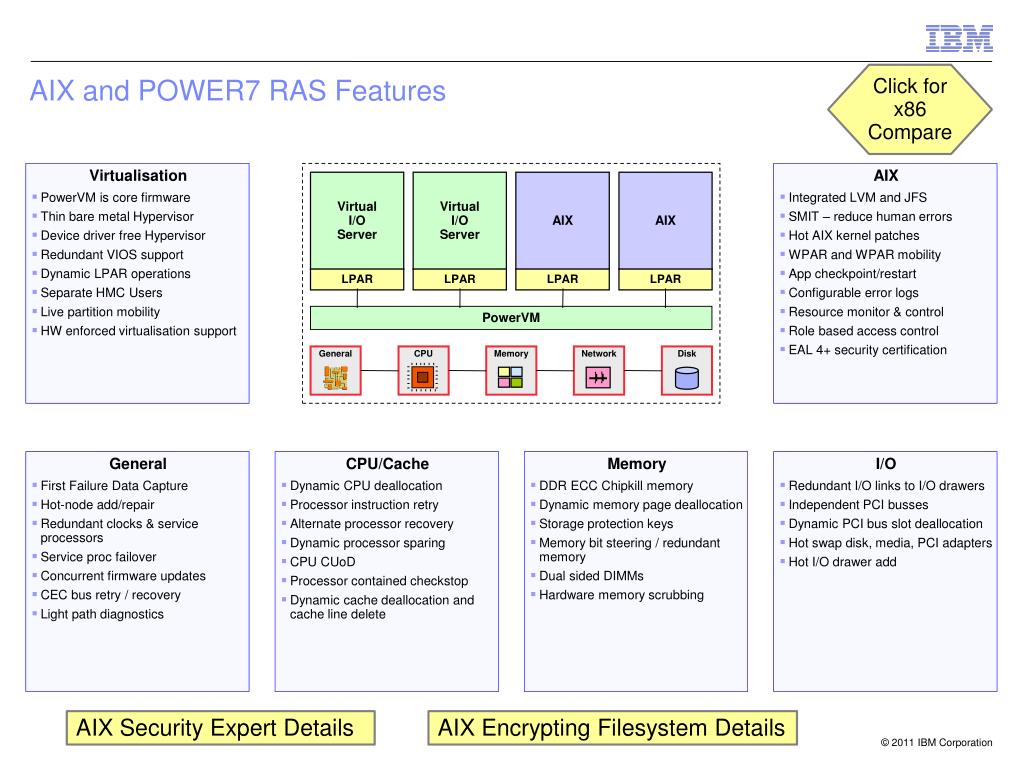Open AIX Encrypting Filesystem Details

pos(612,728)
